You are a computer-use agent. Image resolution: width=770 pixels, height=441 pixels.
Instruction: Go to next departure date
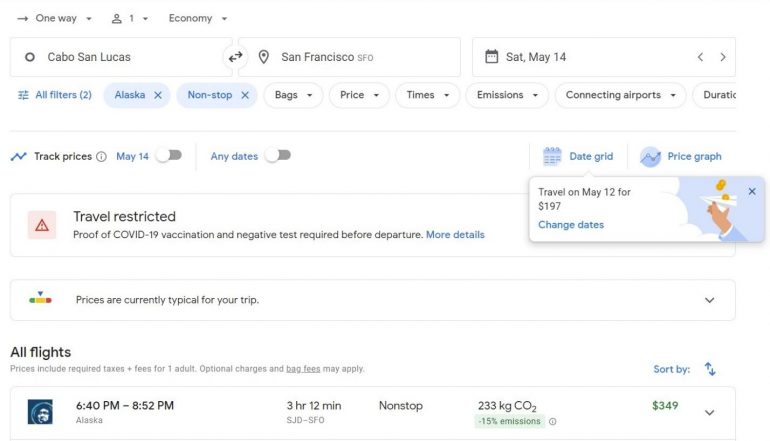[x=722, y=57]
